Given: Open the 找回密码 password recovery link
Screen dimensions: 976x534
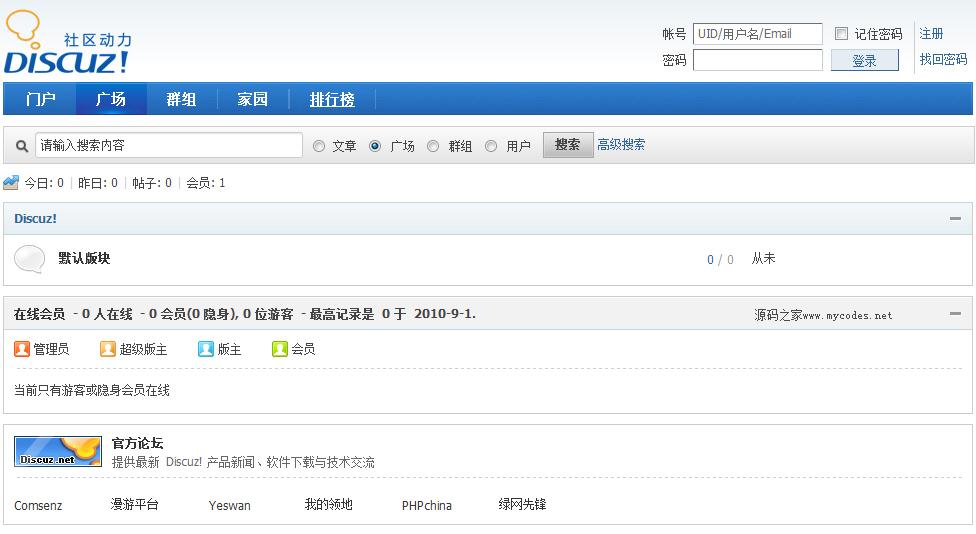Looking at the screenshot, I should (x=943, y=59).
